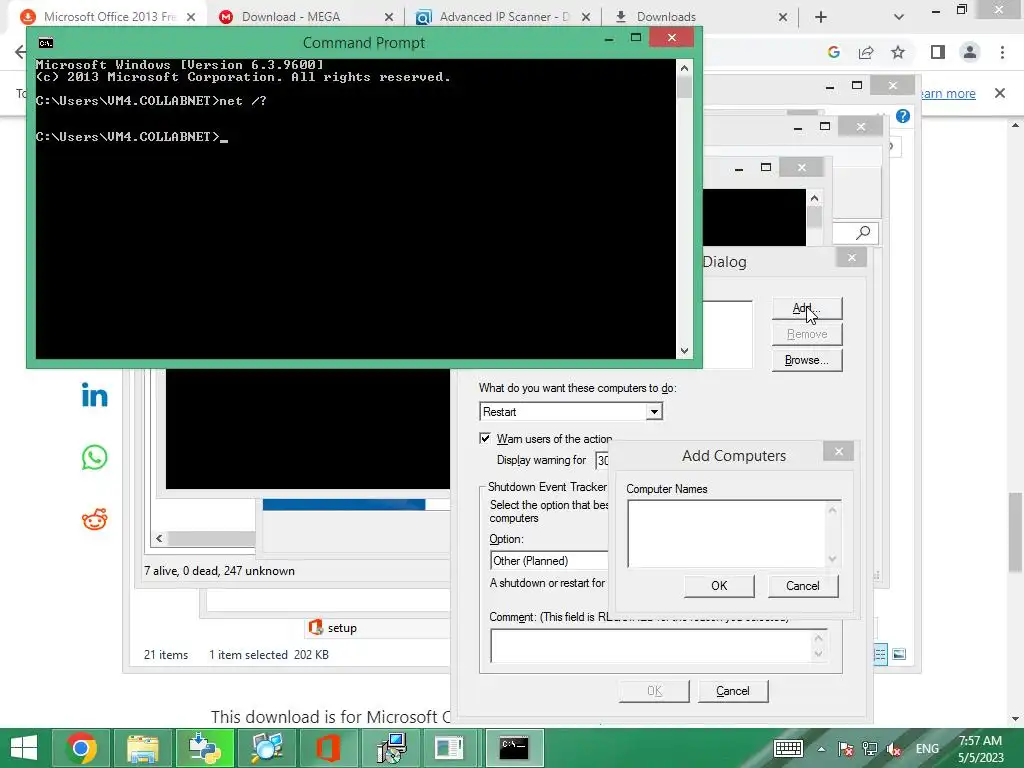The height and width of the screenshot is (768, 1024).
Task: Open Command Prompt taskbar icon
Action: [x=514, y=748]
